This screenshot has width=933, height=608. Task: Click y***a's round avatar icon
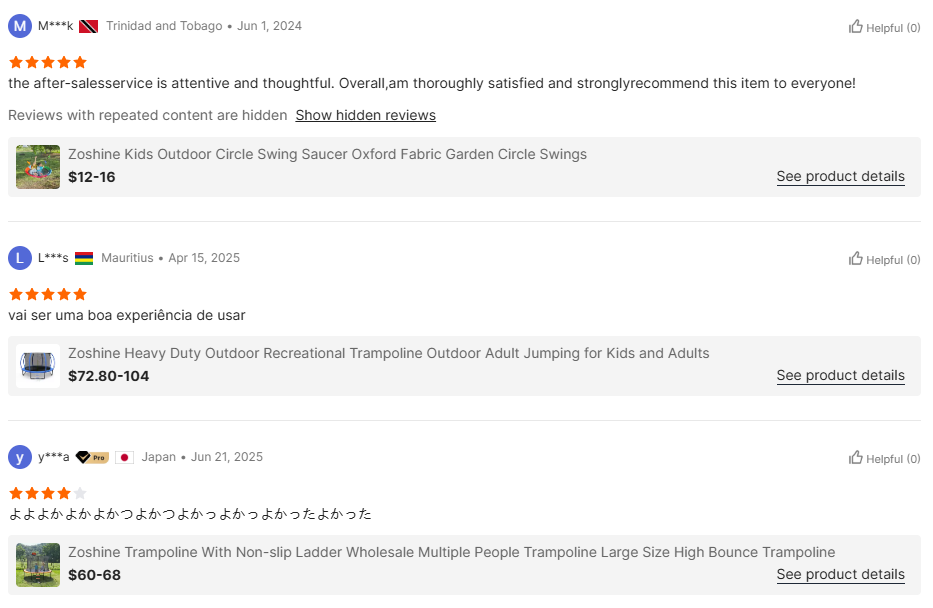click(x=20, y=457)
